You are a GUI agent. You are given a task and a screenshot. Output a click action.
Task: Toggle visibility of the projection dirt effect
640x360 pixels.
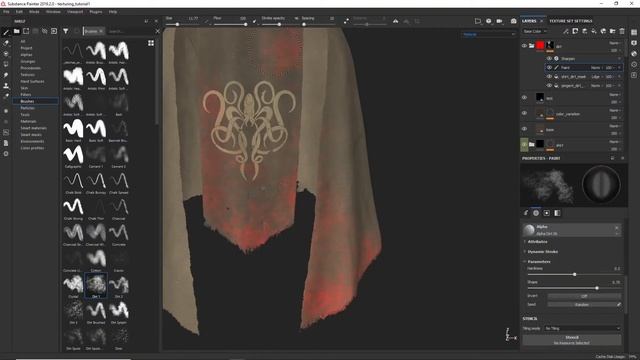click(549, 85)
